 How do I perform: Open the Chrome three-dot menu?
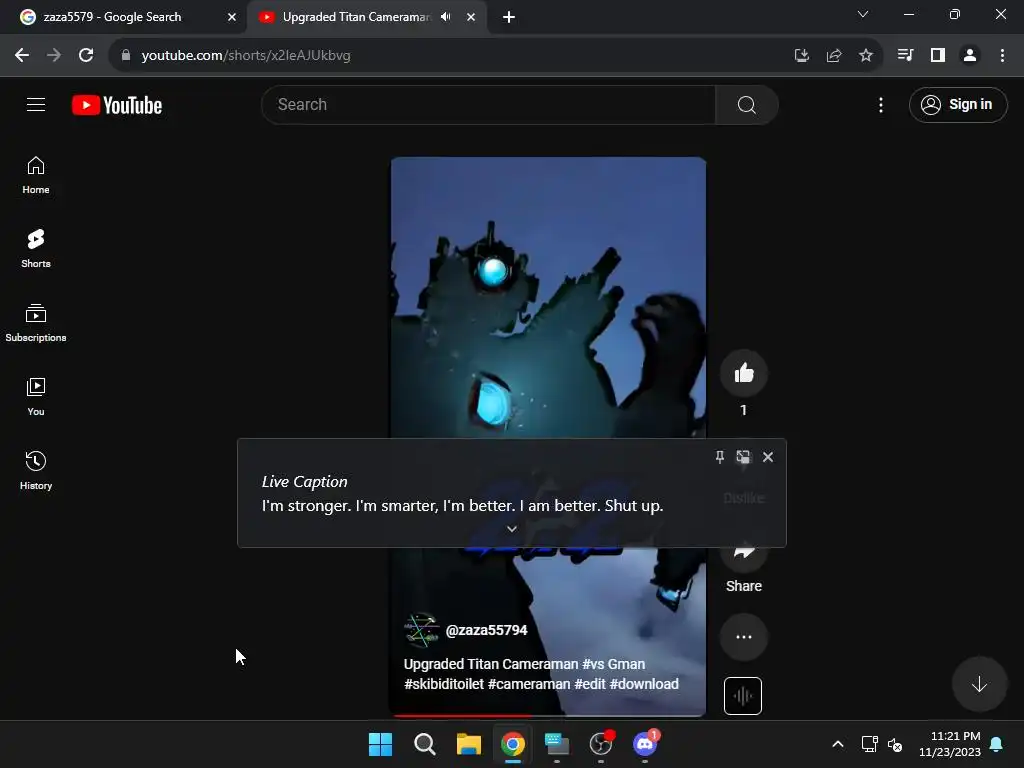click(1002, 56)
